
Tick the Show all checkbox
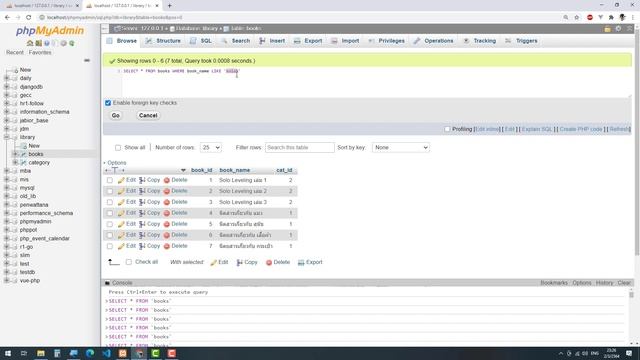[x=118, y=148]
